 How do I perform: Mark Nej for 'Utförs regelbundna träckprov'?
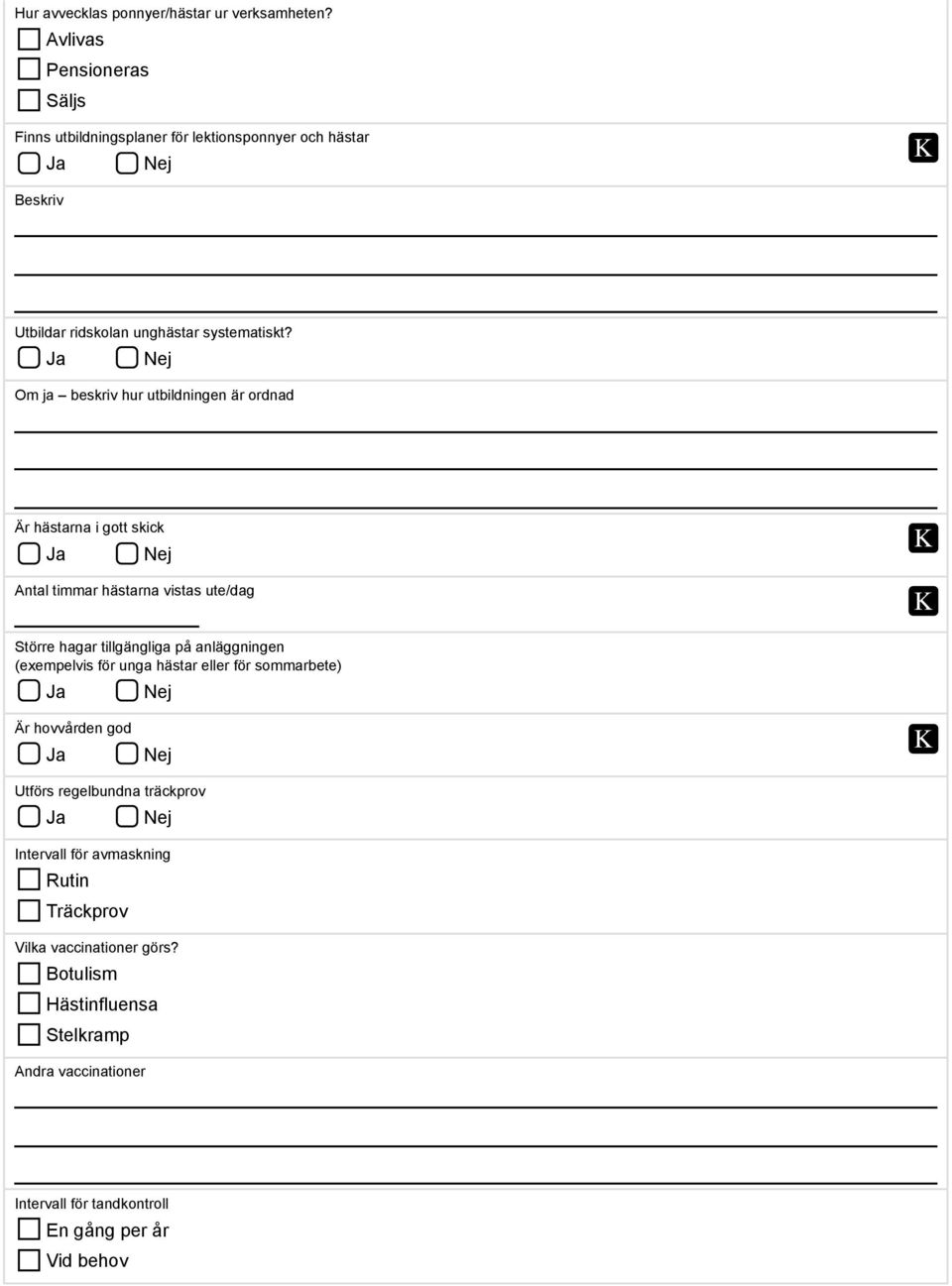127,817
